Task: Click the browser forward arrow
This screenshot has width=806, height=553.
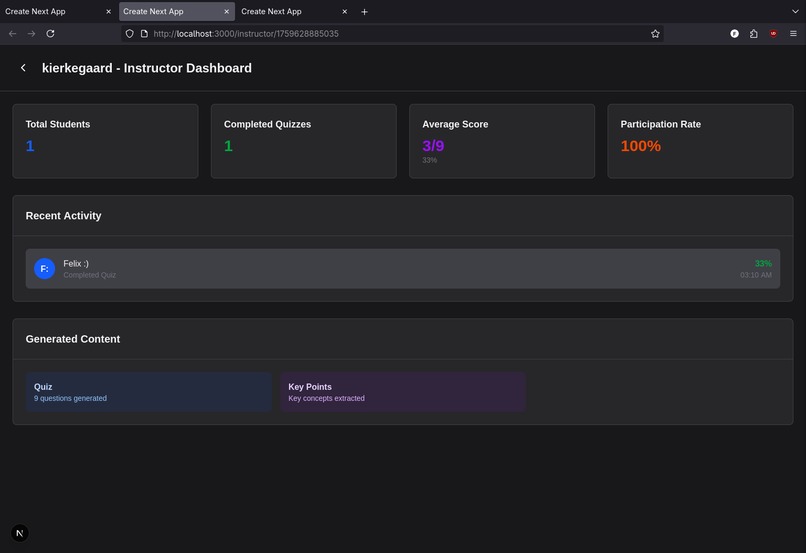Action: point(31,33)
